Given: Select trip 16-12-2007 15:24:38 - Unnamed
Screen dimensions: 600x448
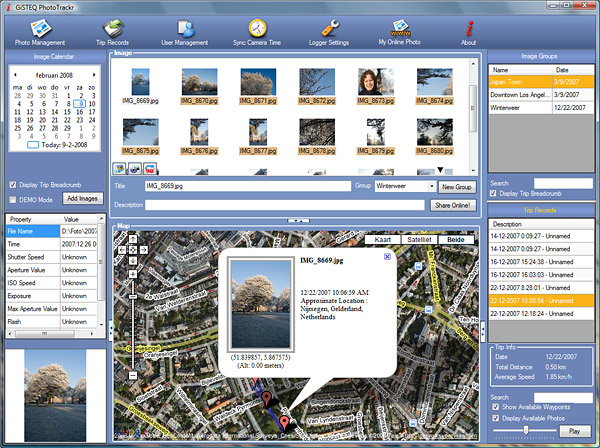Looking at the screenshot, I should tap(541, 262).
